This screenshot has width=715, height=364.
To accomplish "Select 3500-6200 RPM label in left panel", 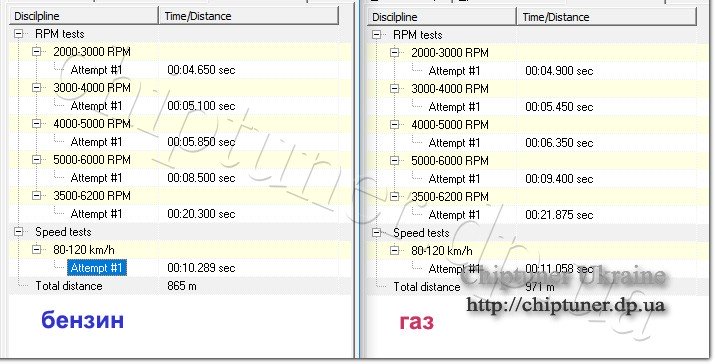I will 92,196.
